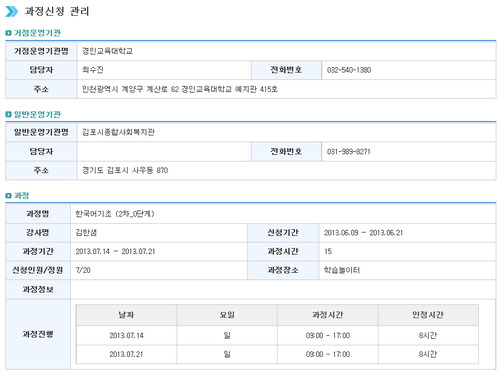Click the 거점운영기관명 label cell

41,51
